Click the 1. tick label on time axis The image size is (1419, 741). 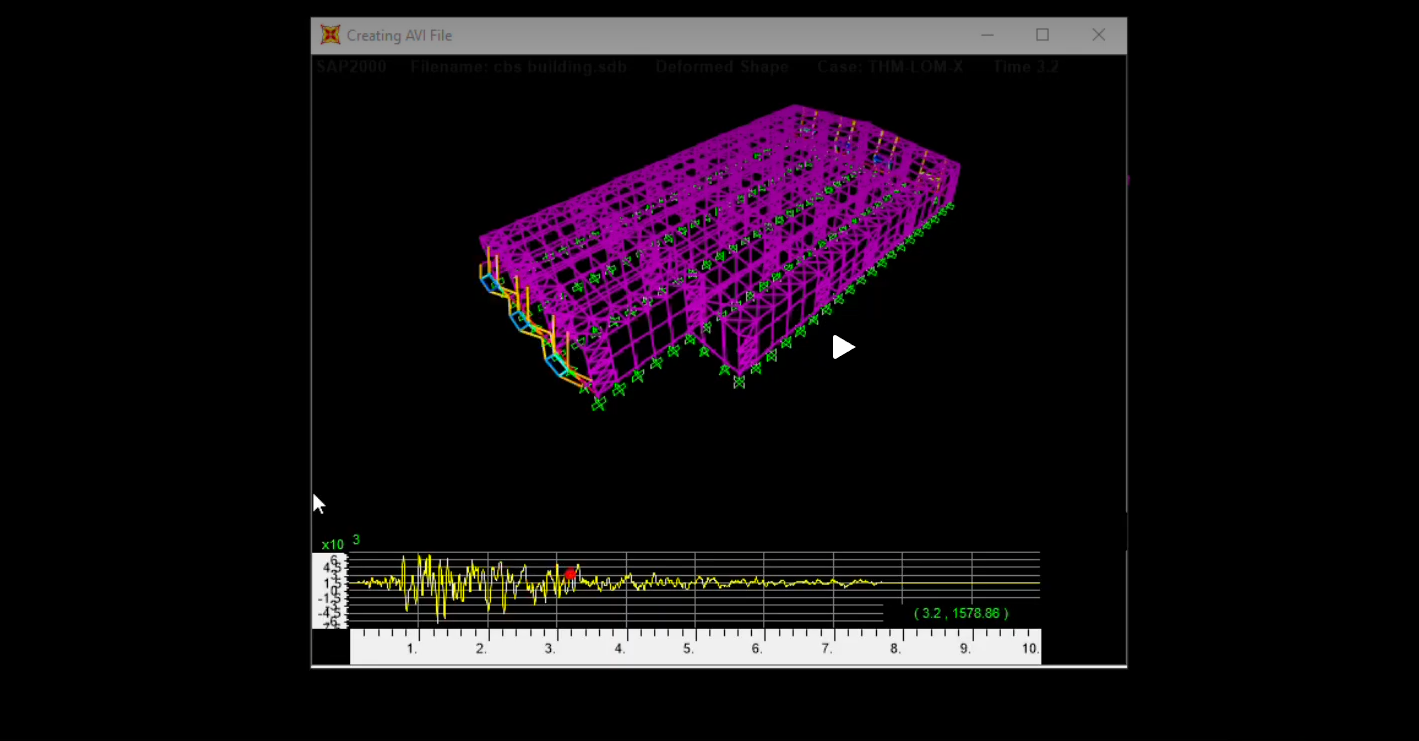coord(412,649)
